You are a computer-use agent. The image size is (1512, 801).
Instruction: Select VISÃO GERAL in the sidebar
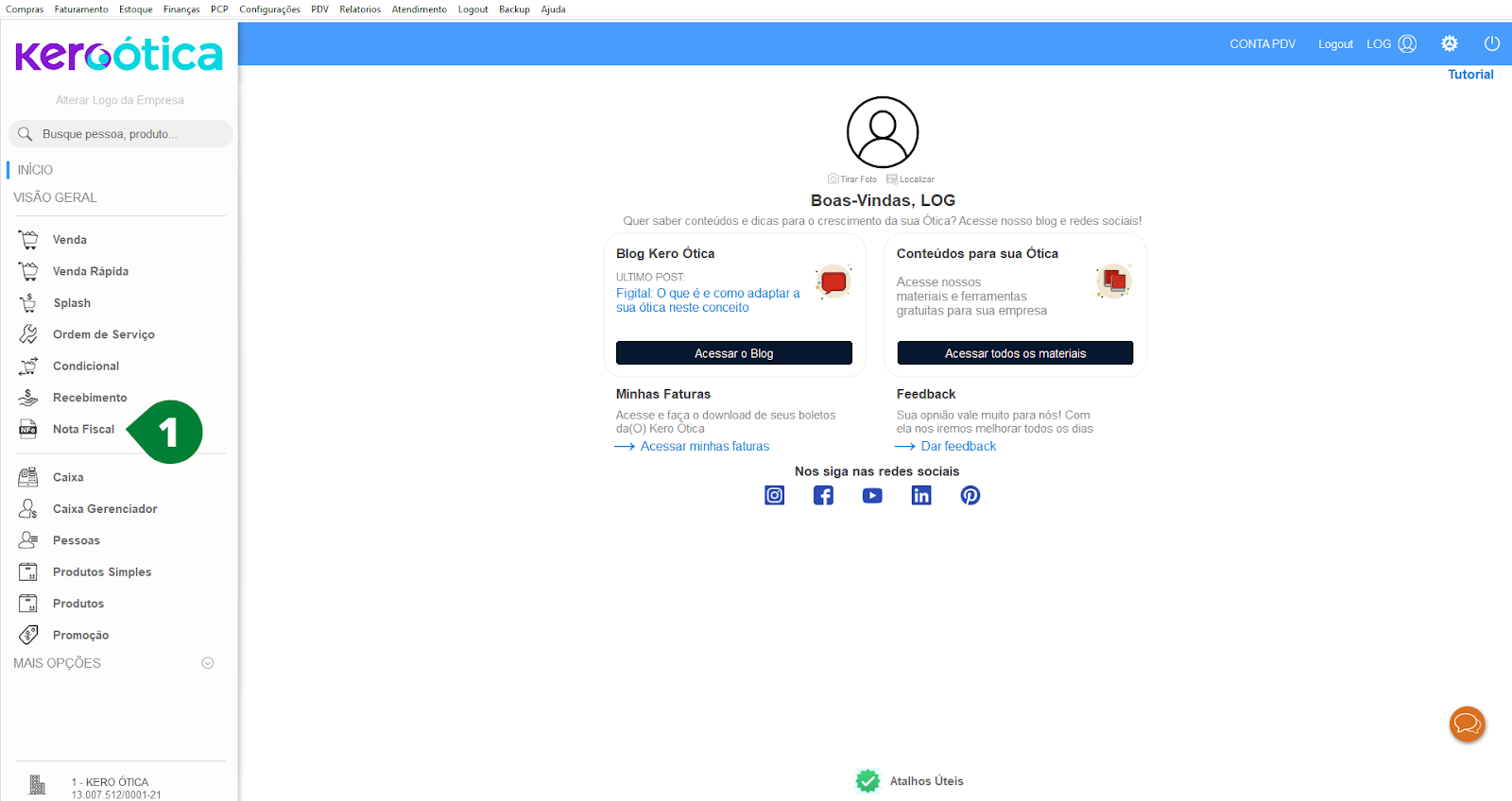[55, 197]
